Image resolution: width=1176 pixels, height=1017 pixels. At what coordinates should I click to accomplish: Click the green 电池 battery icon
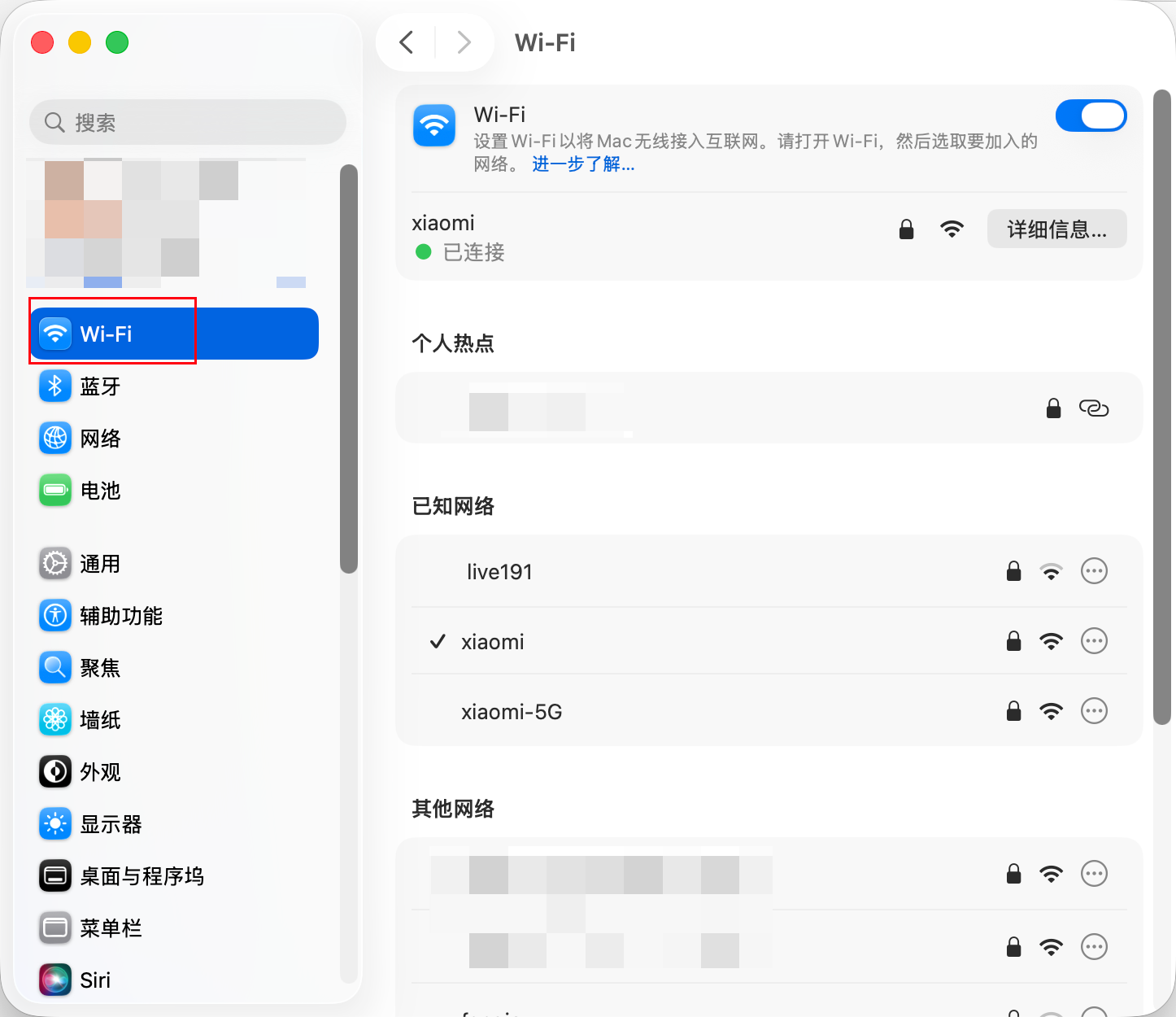click(x=55, y=490)
